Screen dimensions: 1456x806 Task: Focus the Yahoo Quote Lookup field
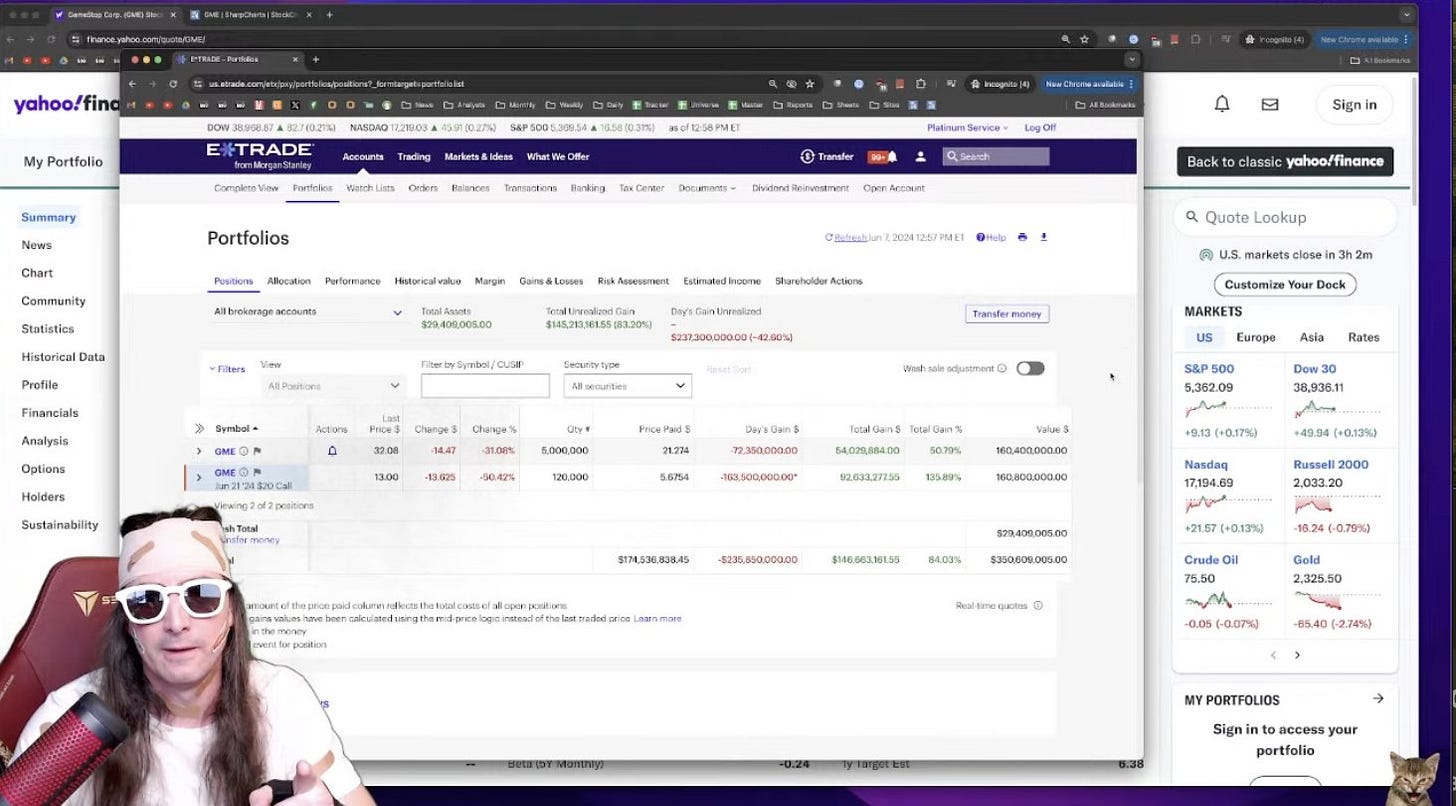coord(1285,217)
